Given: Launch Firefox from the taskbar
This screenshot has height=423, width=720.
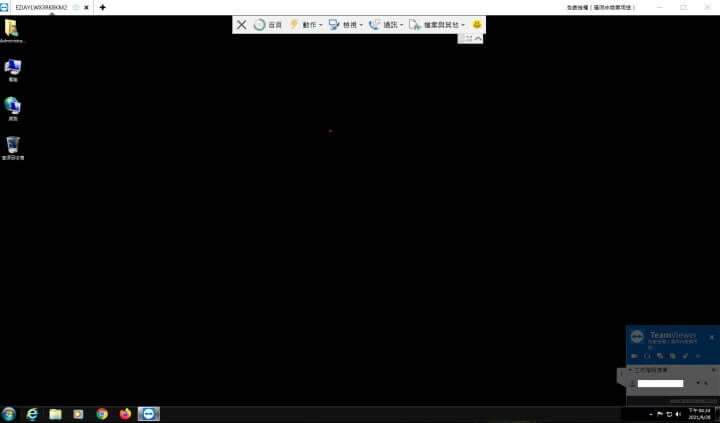Looking at the screenshot, I should pos(125,414).
